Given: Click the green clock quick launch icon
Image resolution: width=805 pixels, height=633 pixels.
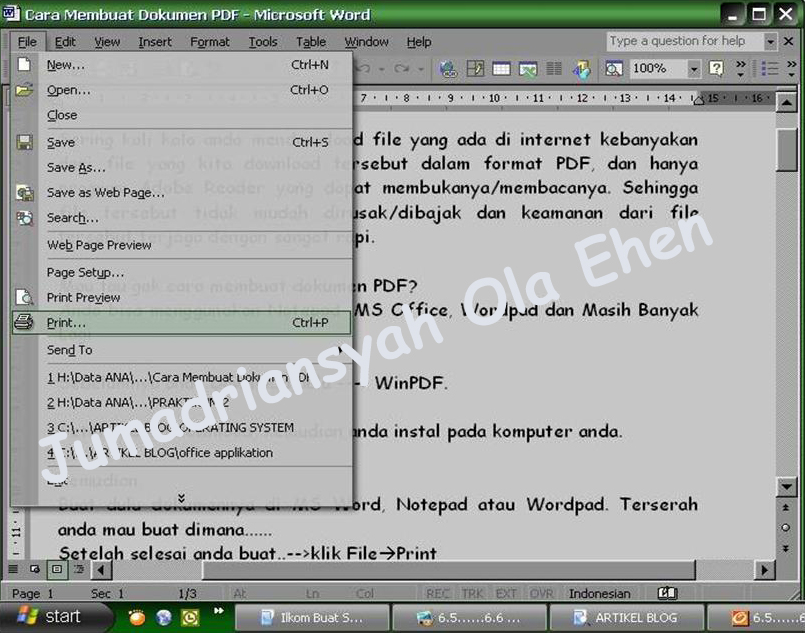Looking at the screenshot, I should point(190,618).
